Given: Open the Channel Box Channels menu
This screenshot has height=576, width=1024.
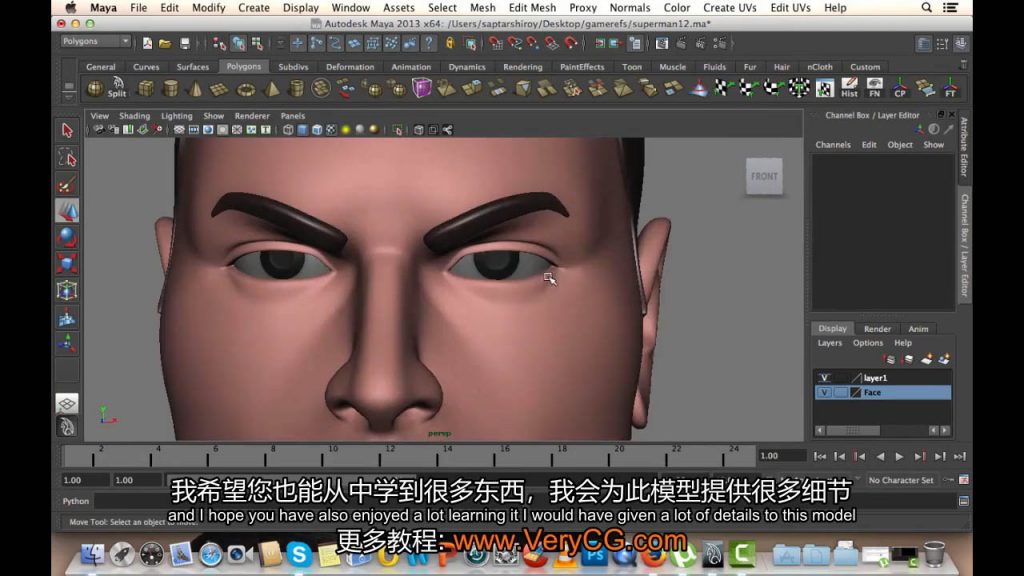Looking at the screenshot, I should click(833, 145).
